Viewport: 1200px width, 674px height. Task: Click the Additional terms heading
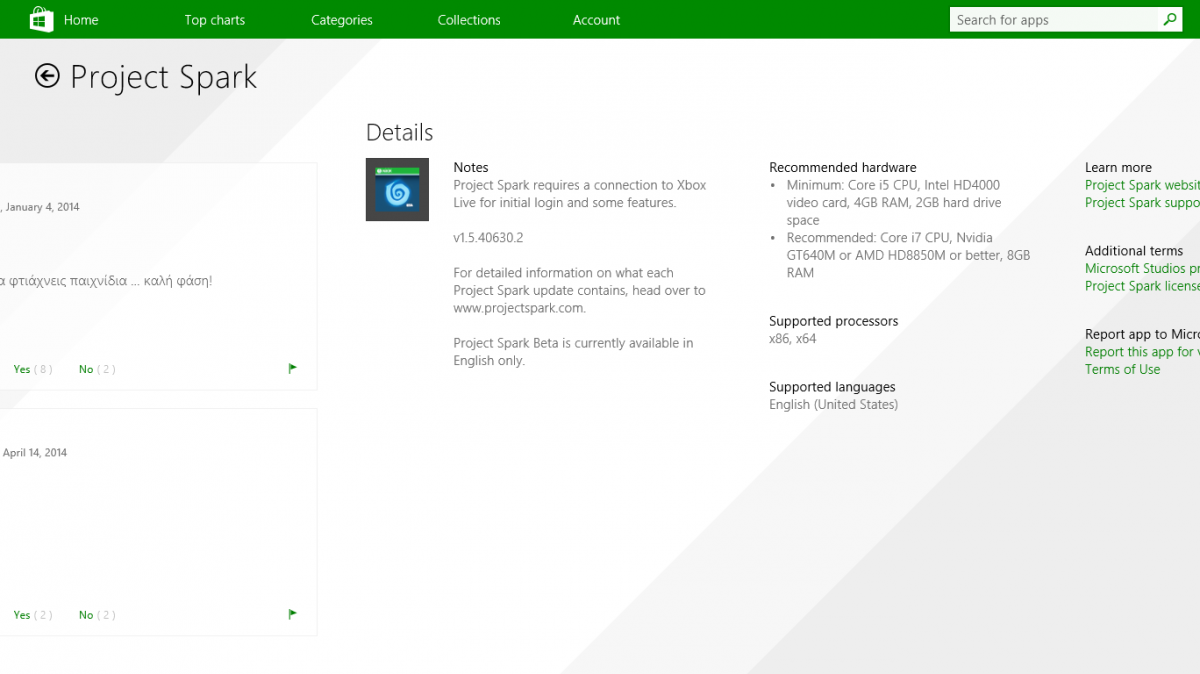pyautogui.click(x=1134, y=251)
